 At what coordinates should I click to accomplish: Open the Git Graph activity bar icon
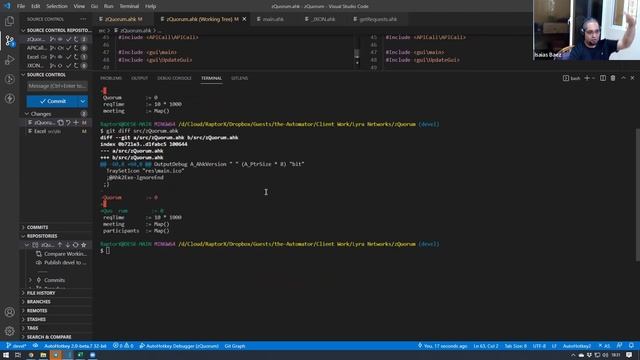pyautogui.click(x=9, y=79)
